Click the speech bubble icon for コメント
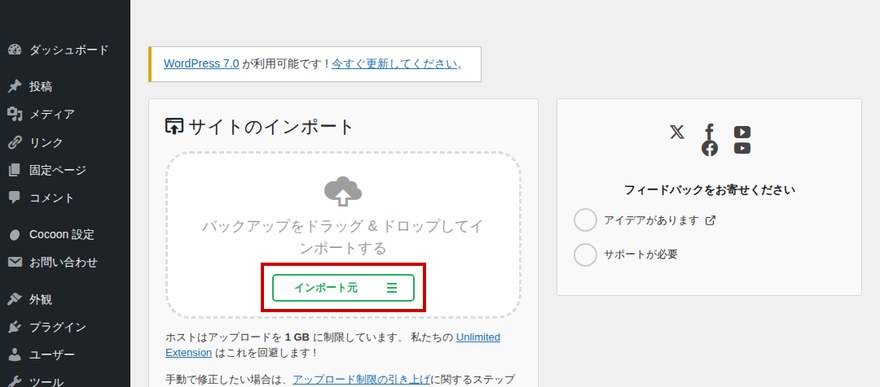 (15, 197)
